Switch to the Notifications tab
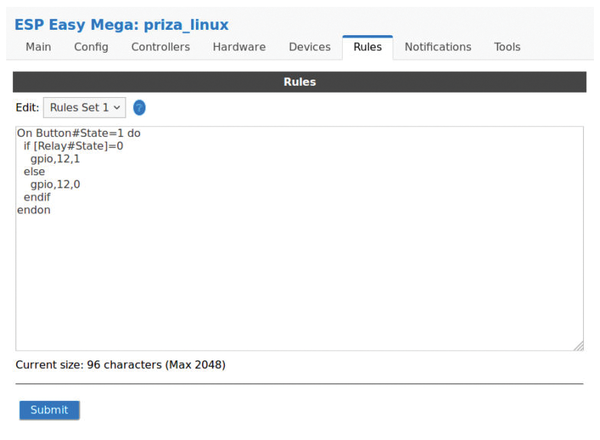 pyautogui.click(x=438, y=47)
